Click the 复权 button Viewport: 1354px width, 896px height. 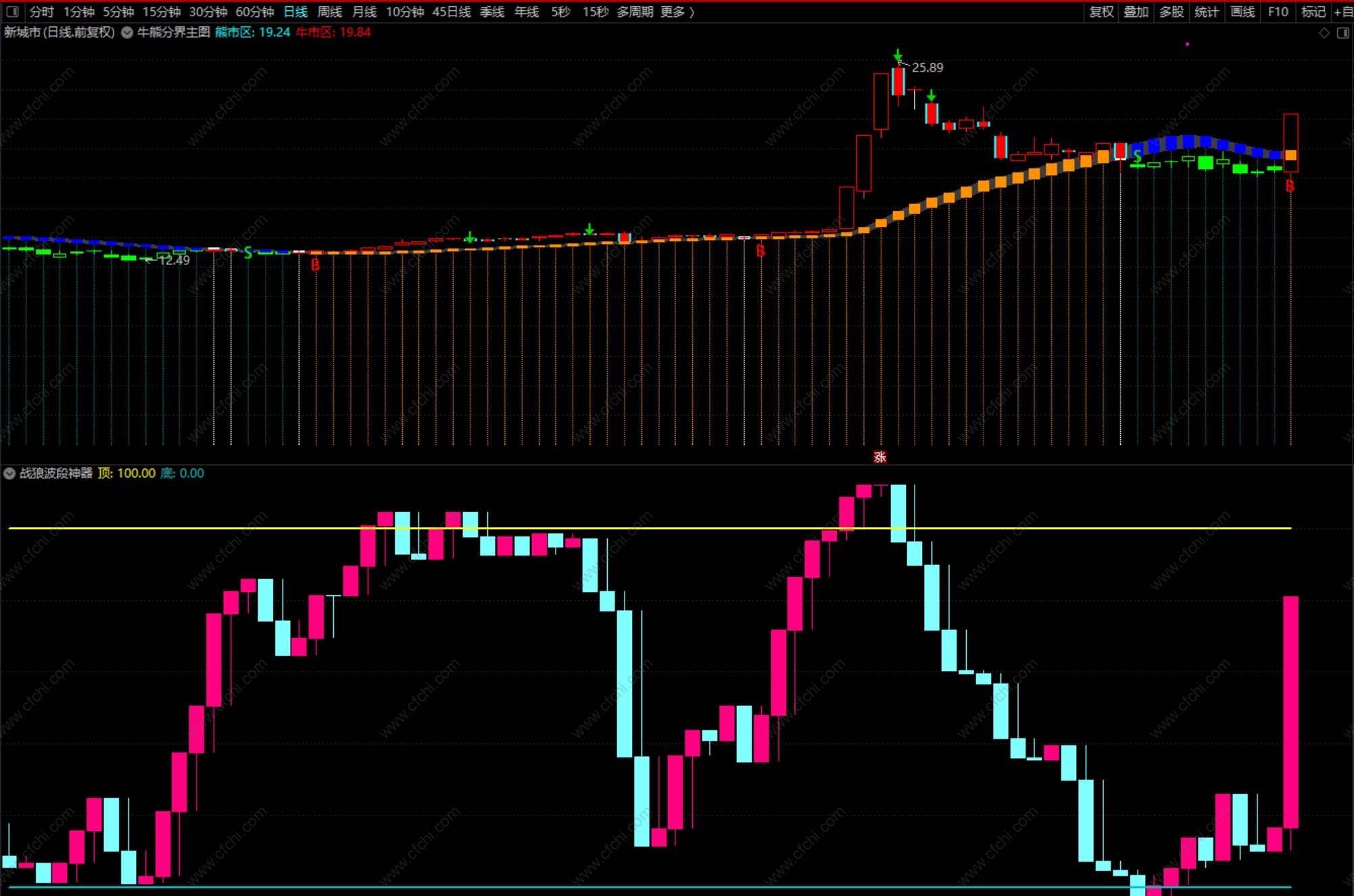click(x=1101, y=11)
